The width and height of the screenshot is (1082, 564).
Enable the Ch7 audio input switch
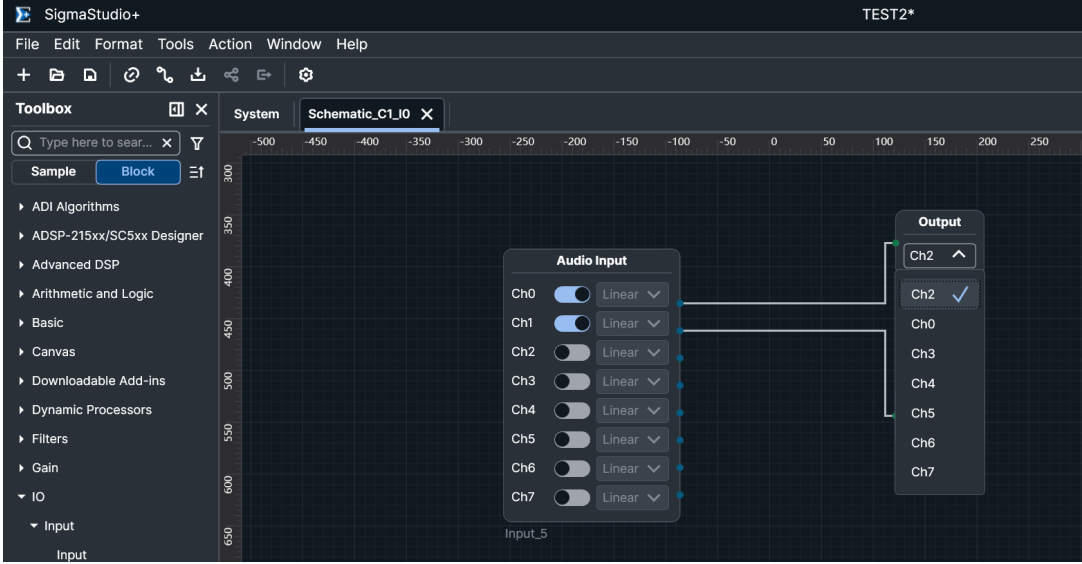point(572,498)
